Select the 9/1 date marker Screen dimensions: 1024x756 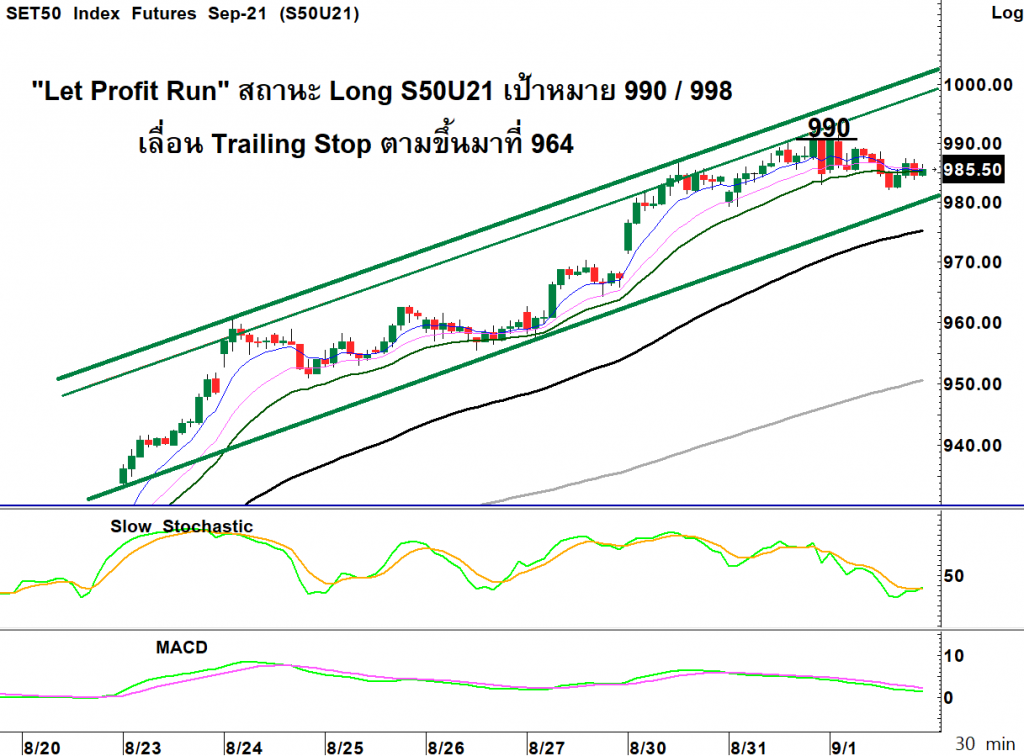click(843, 748)
